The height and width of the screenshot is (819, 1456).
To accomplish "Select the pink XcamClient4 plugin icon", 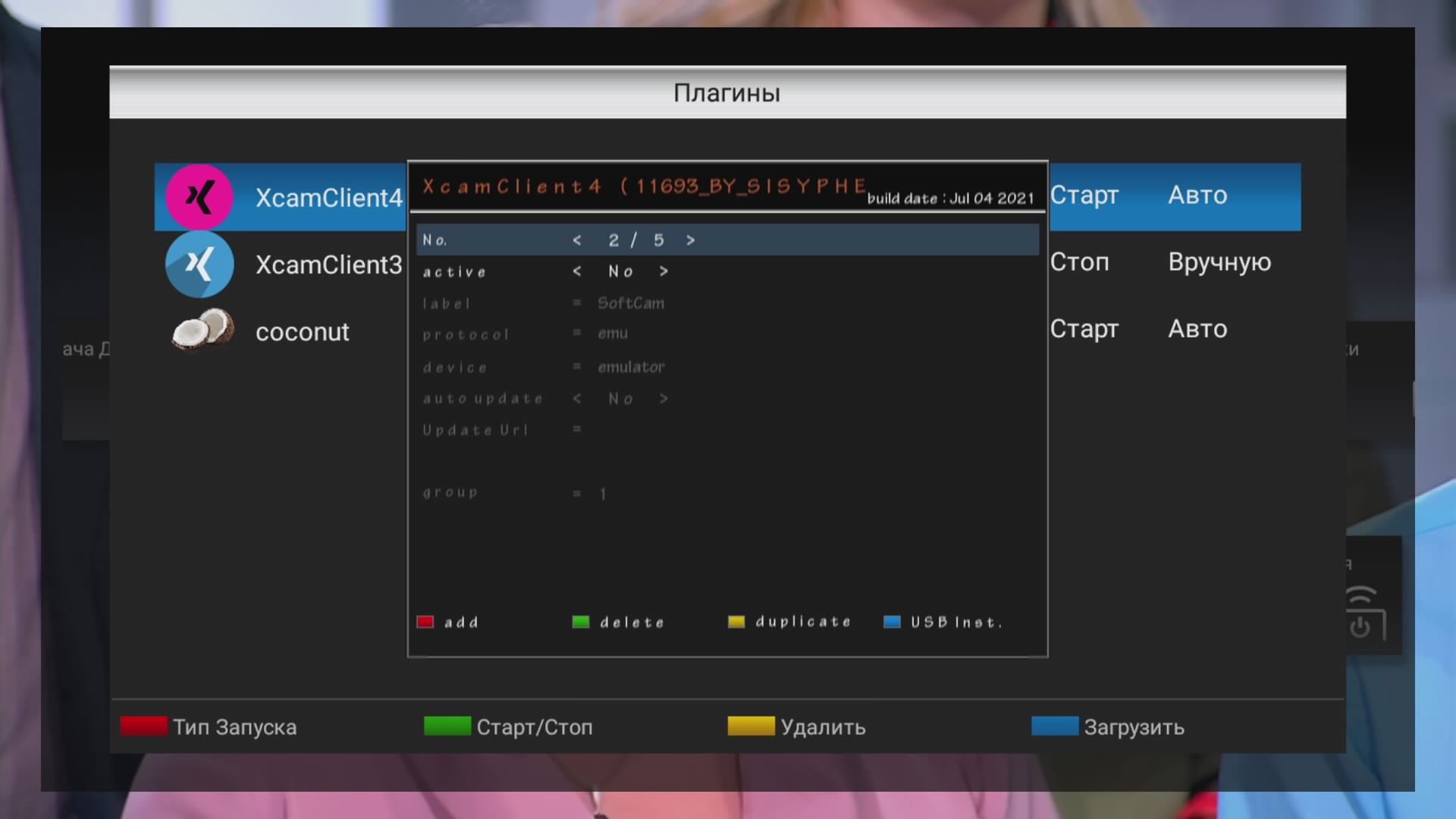I will (199, 197).
